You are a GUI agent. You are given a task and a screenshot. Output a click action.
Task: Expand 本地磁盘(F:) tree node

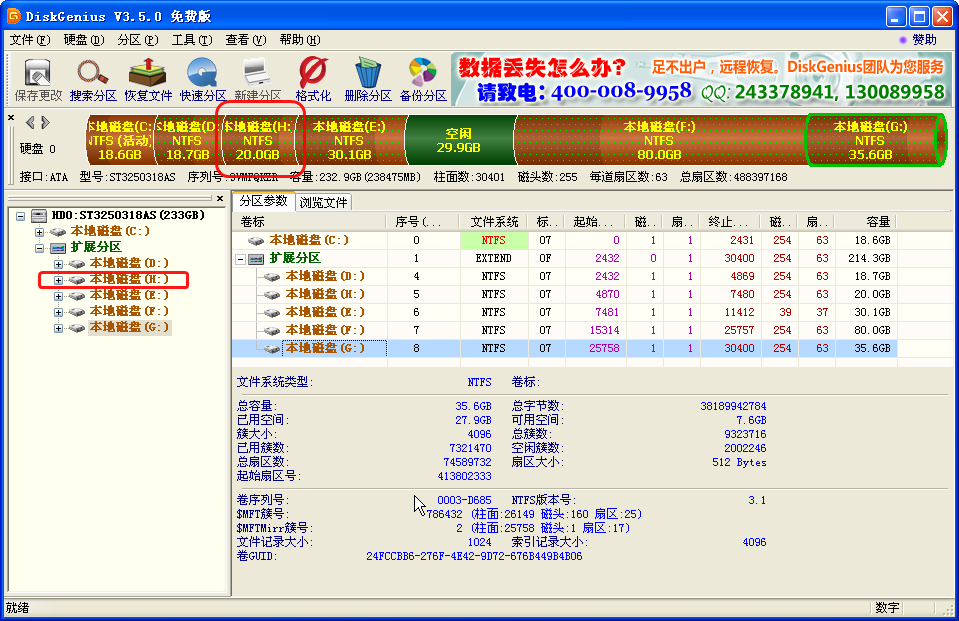tap(58, 312)
